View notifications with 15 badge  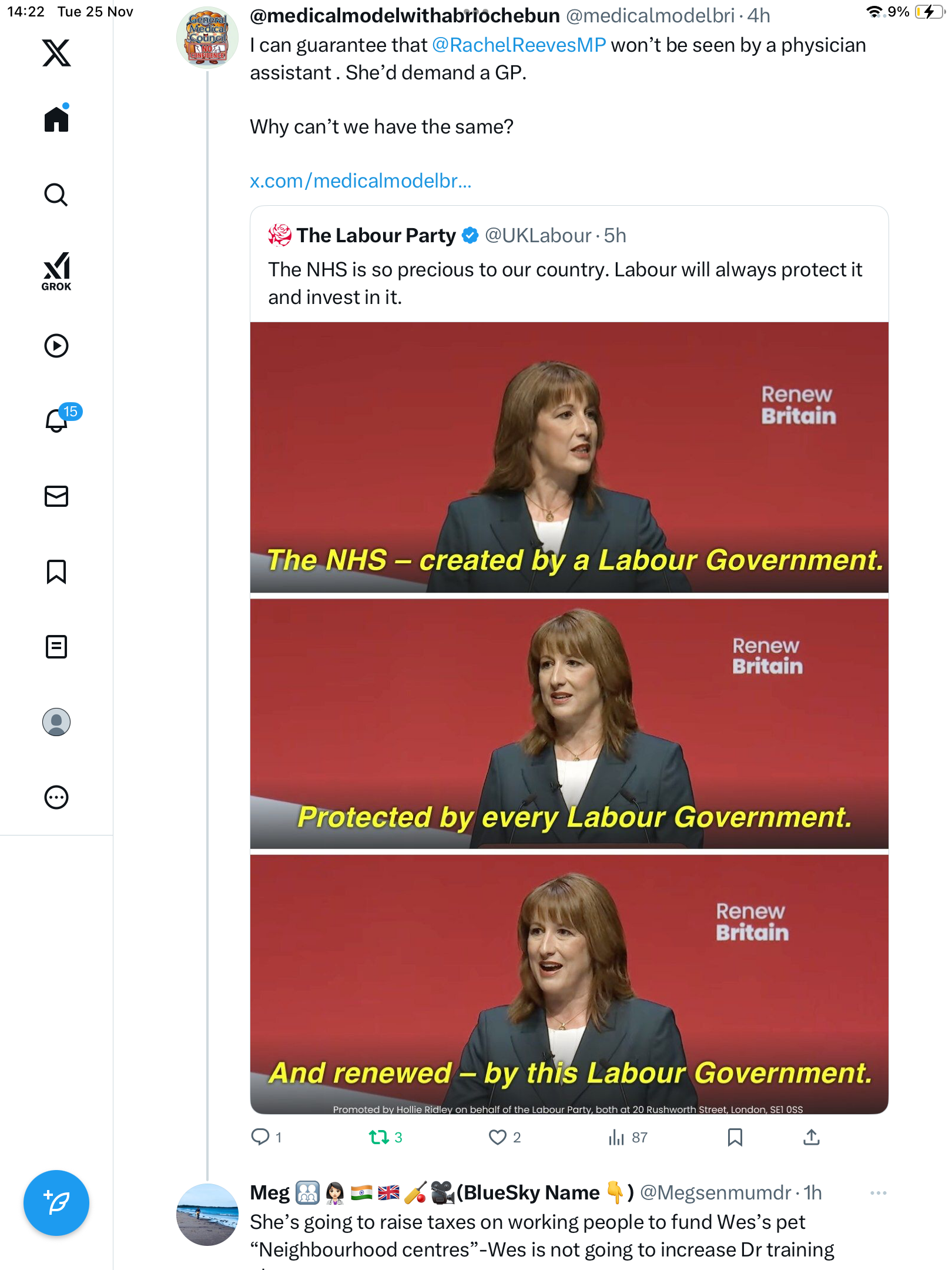[x=56, y=420]
